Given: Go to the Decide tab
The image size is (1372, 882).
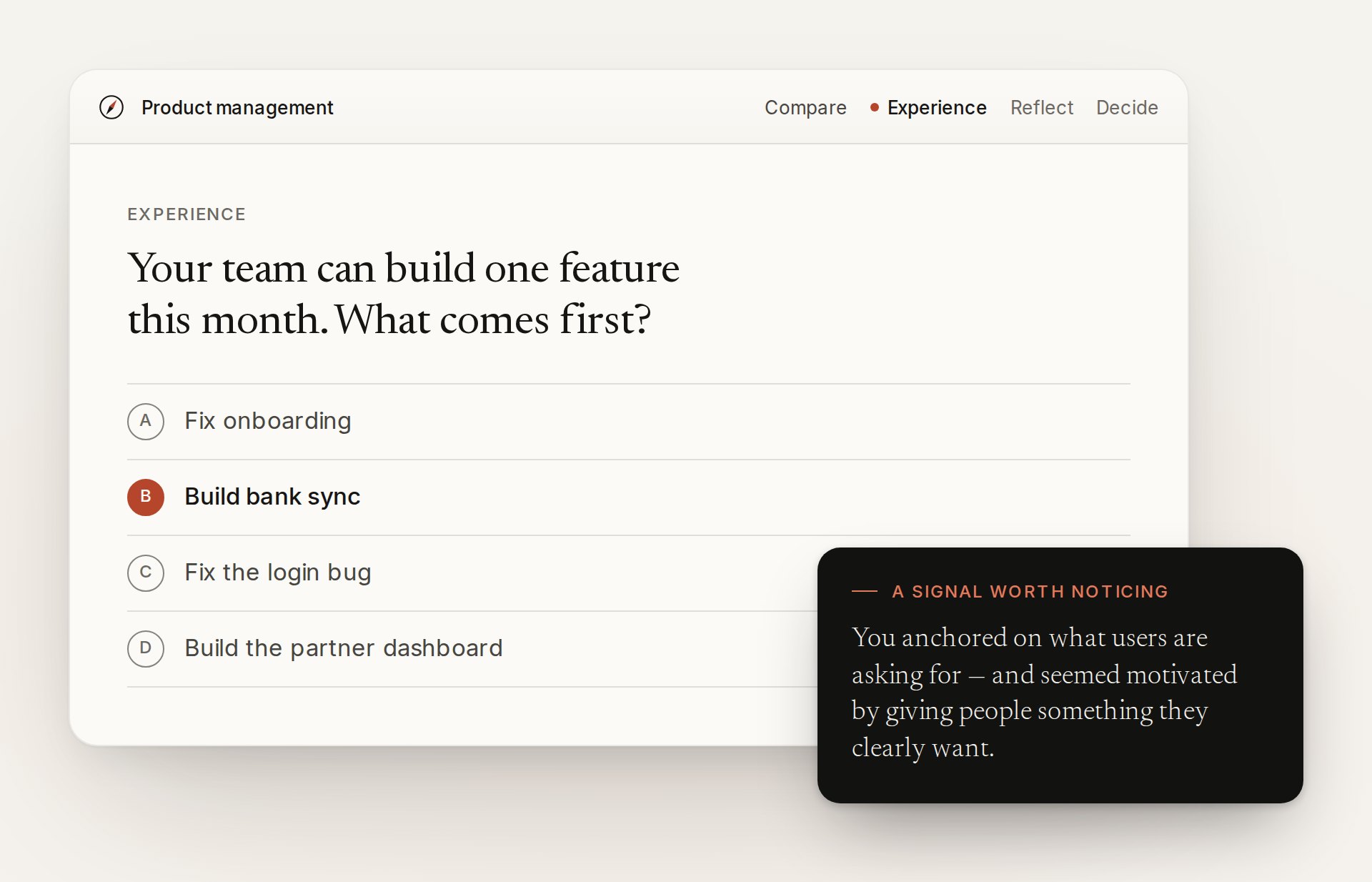Looking at the screenshot, I should coord(1127,107).
